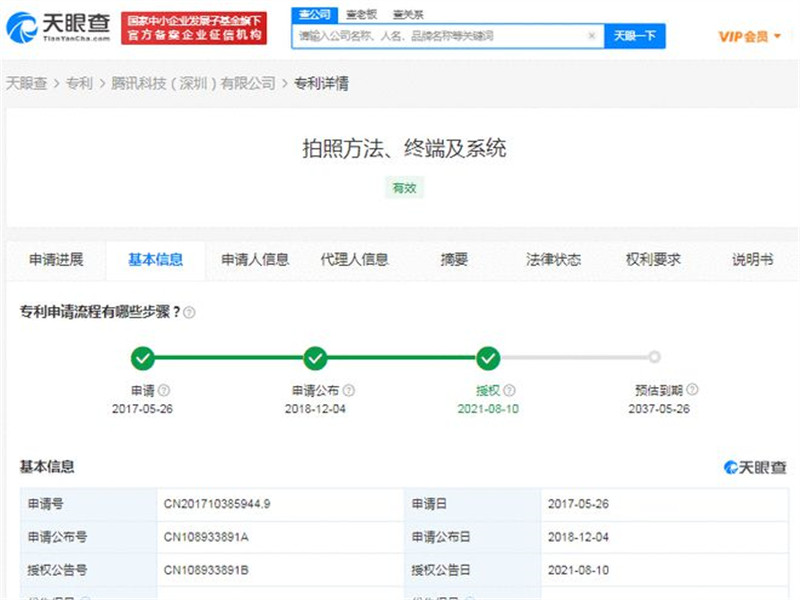Click the 授权公告日 value 2021-08-10 in the table
The width and height of the screenshot is (800, 600).
pos(578,570)
